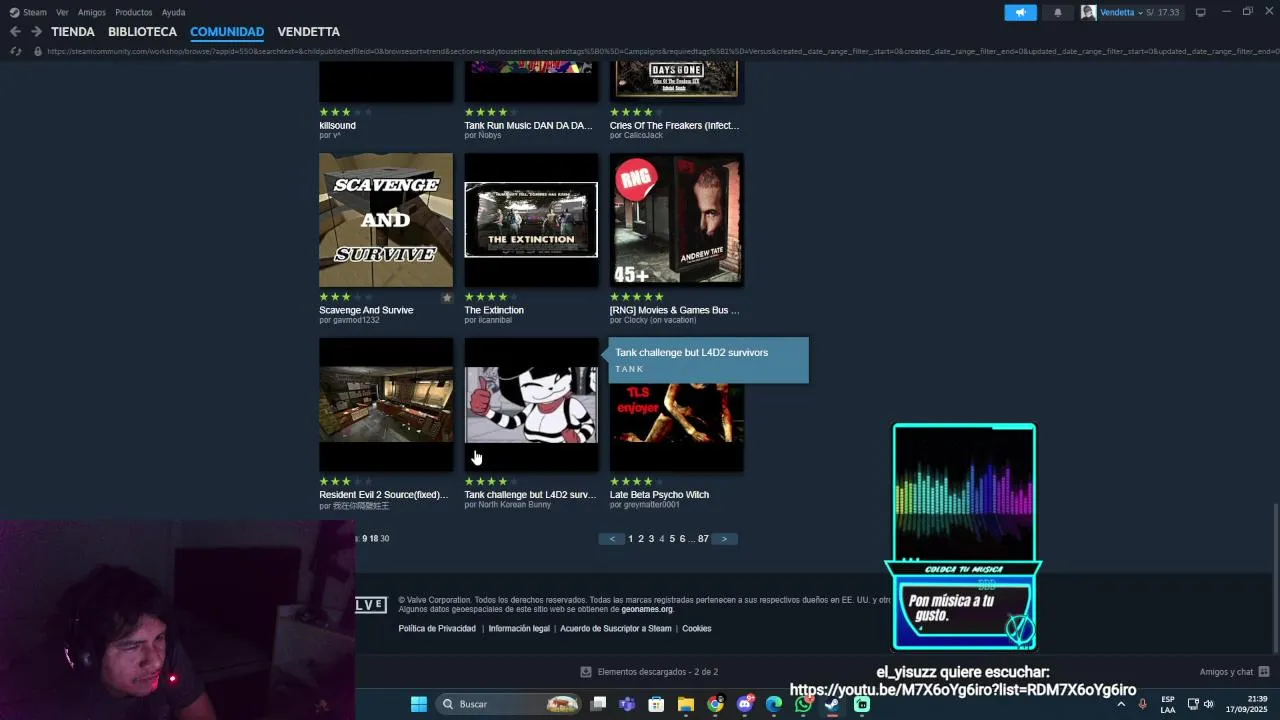Open the Ver menu
The width and height of the screenshot is (1280, 720).
pyautogui.click(x=62, y=12)
